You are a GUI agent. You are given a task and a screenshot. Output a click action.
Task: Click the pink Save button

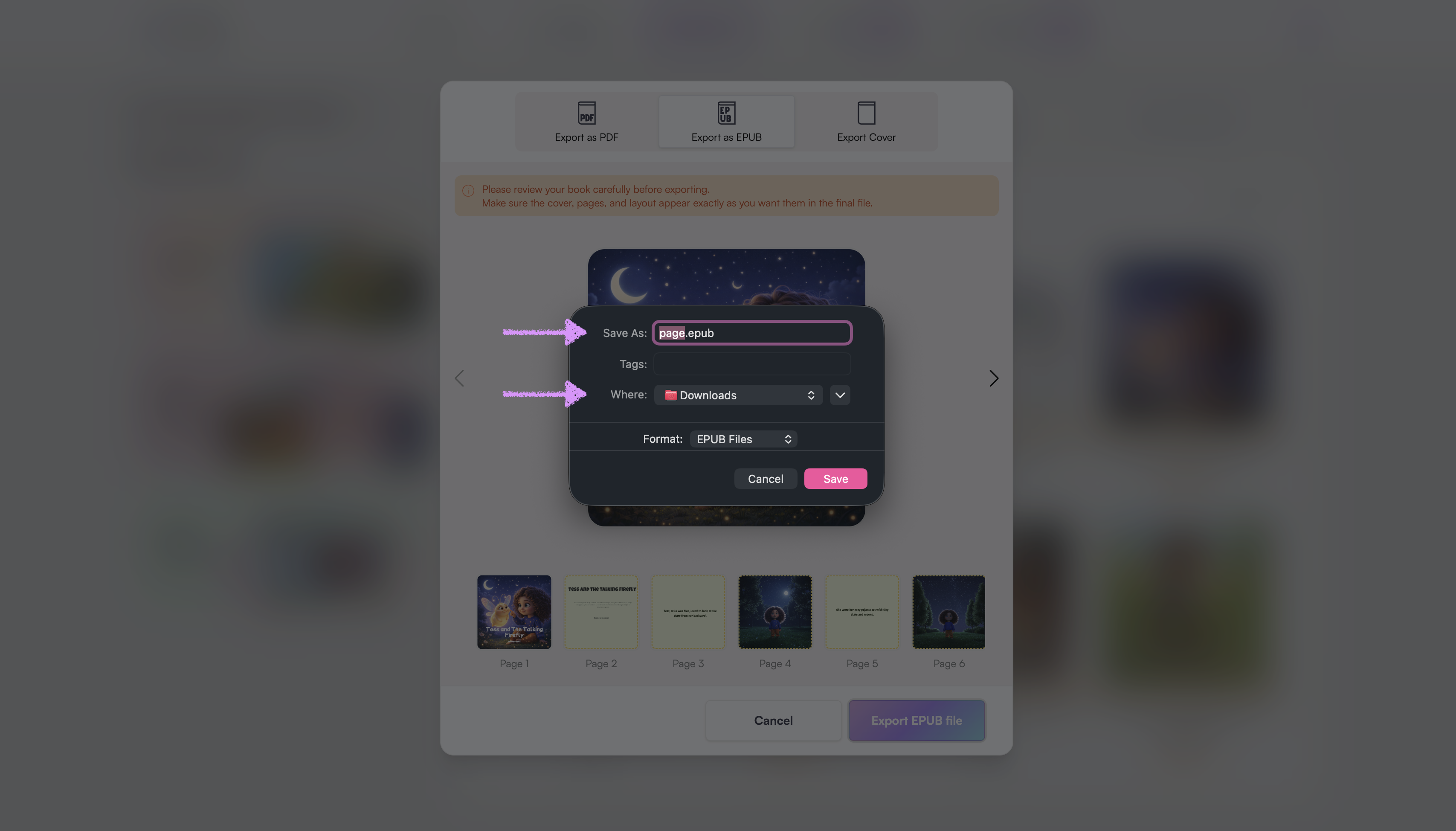(x=835, y=479)
